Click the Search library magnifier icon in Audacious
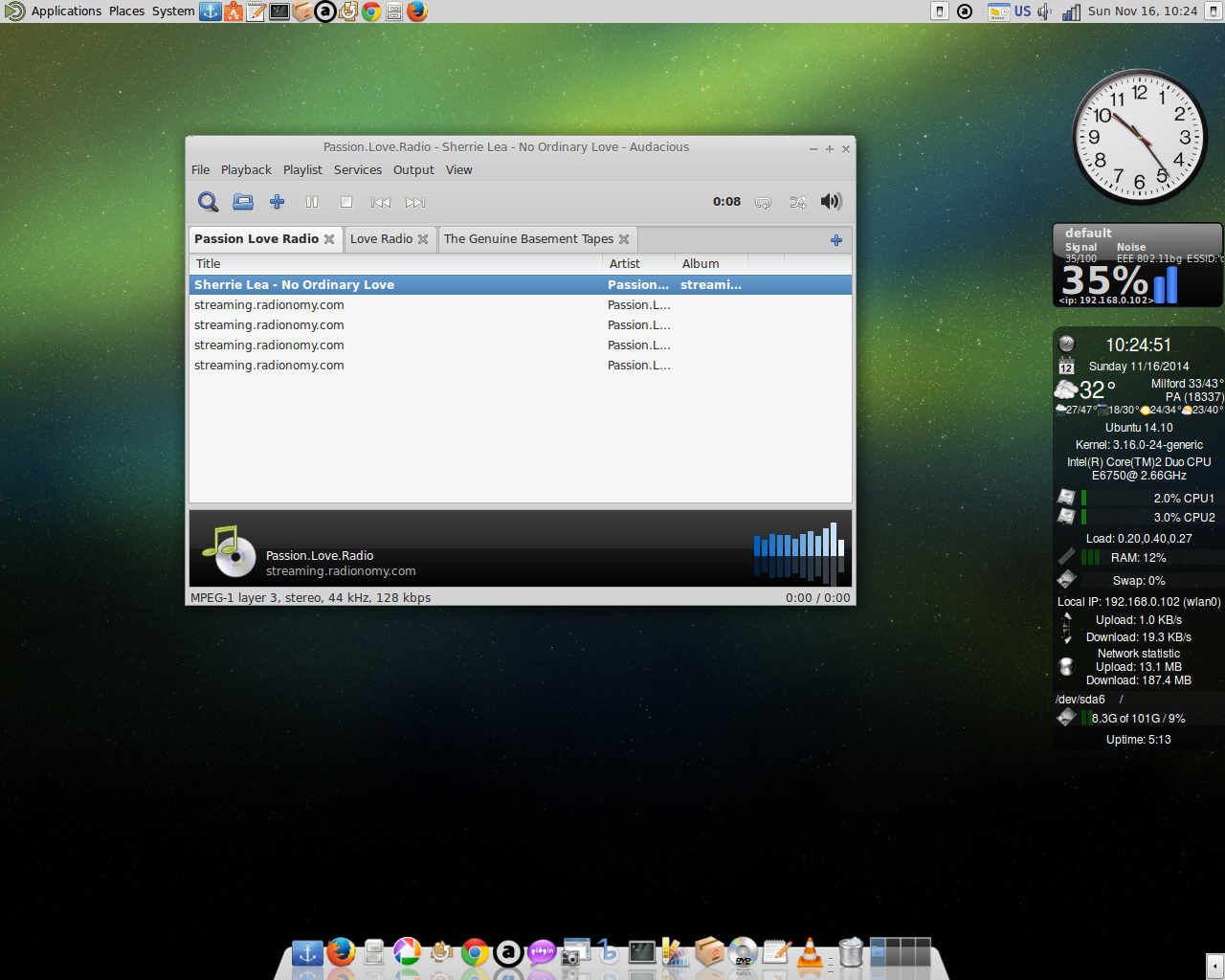 [208, 202]
